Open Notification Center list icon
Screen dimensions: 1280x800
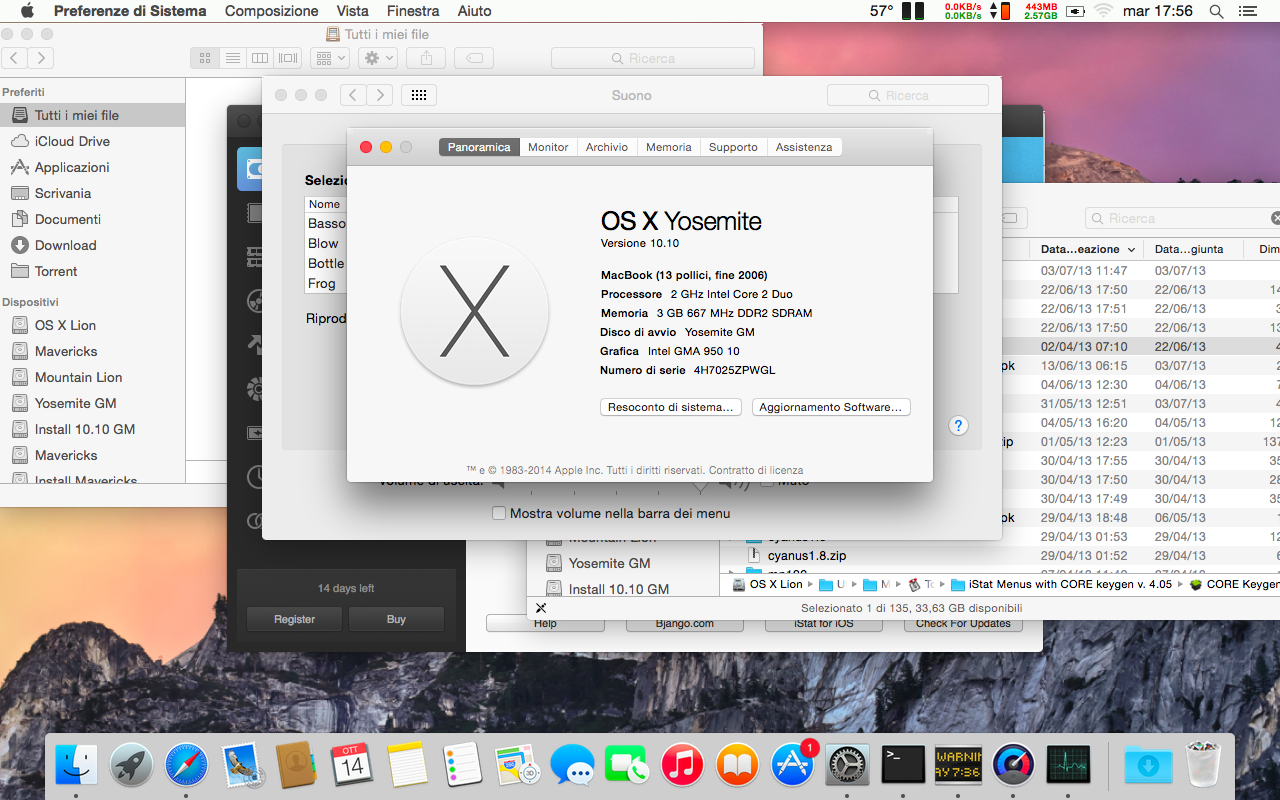pyautogui.click(x=1248, y=11)
